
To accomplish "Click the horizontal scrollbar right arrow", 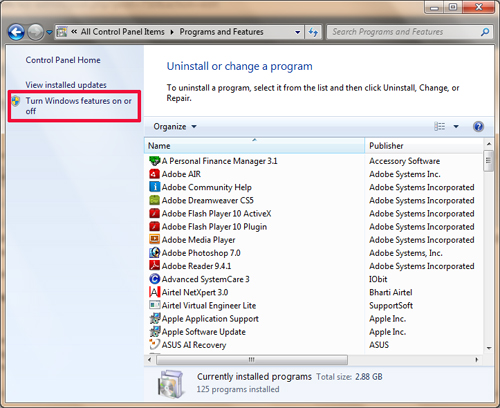I will tap(477, 360).
